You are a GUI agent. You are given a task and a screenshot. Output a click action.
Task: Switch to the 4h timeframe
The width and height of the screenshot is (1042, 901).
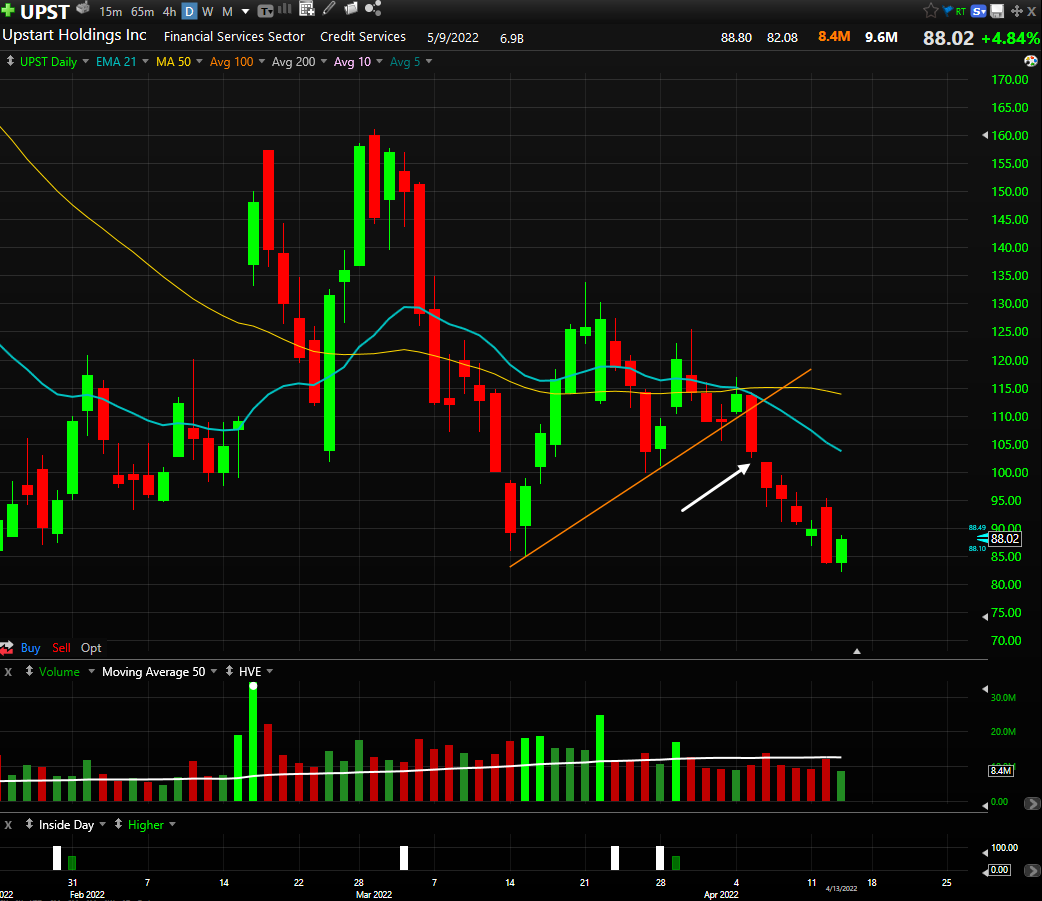pyautogui.click(x=169, y=12)
